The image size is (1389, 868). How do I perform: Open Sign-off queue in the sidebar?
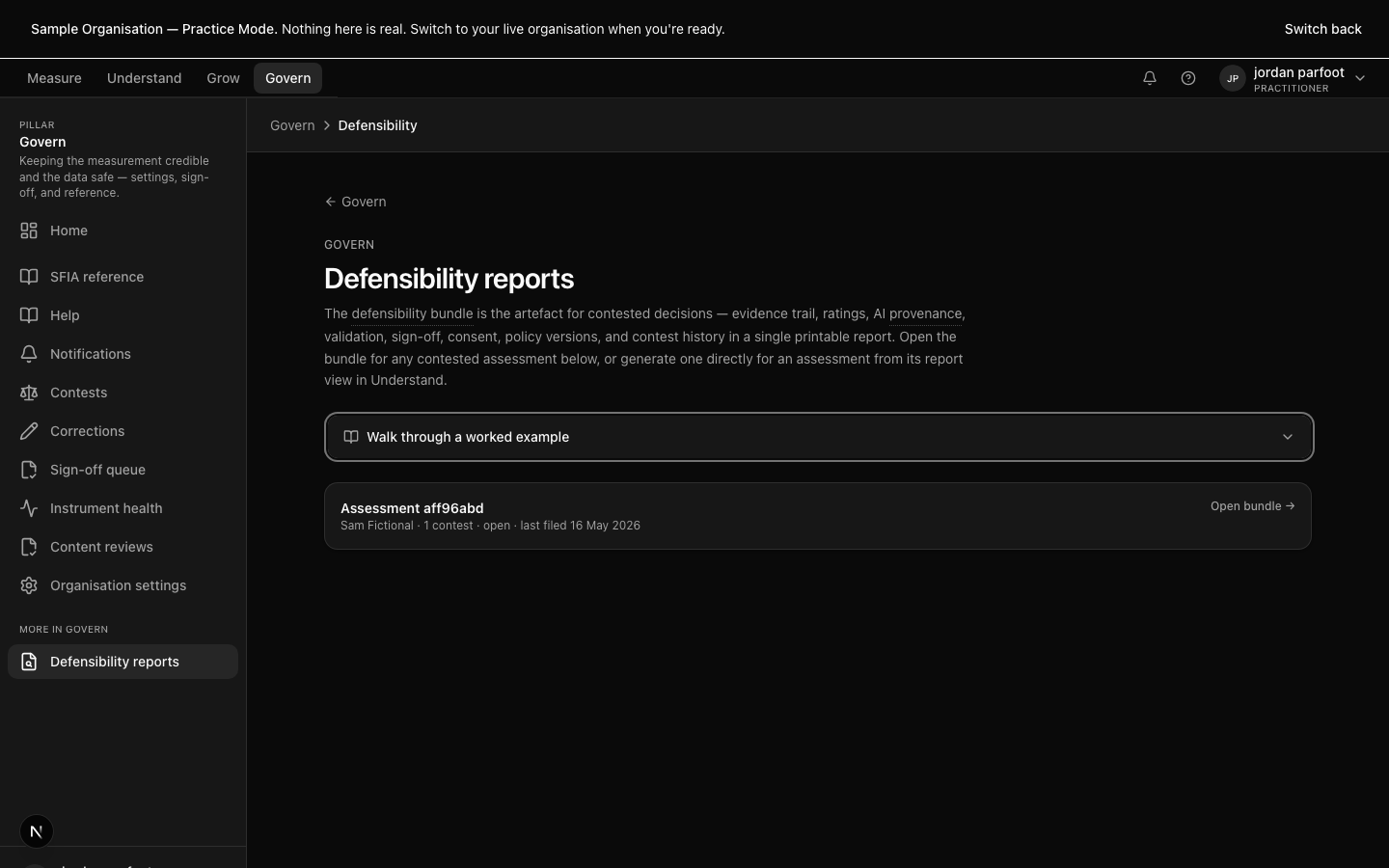click(123, 470)
